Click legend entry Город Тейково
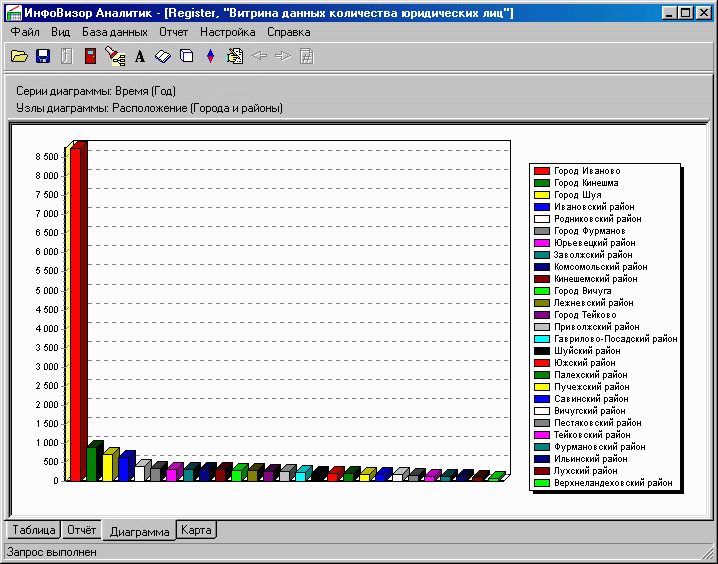 (585, 315)
